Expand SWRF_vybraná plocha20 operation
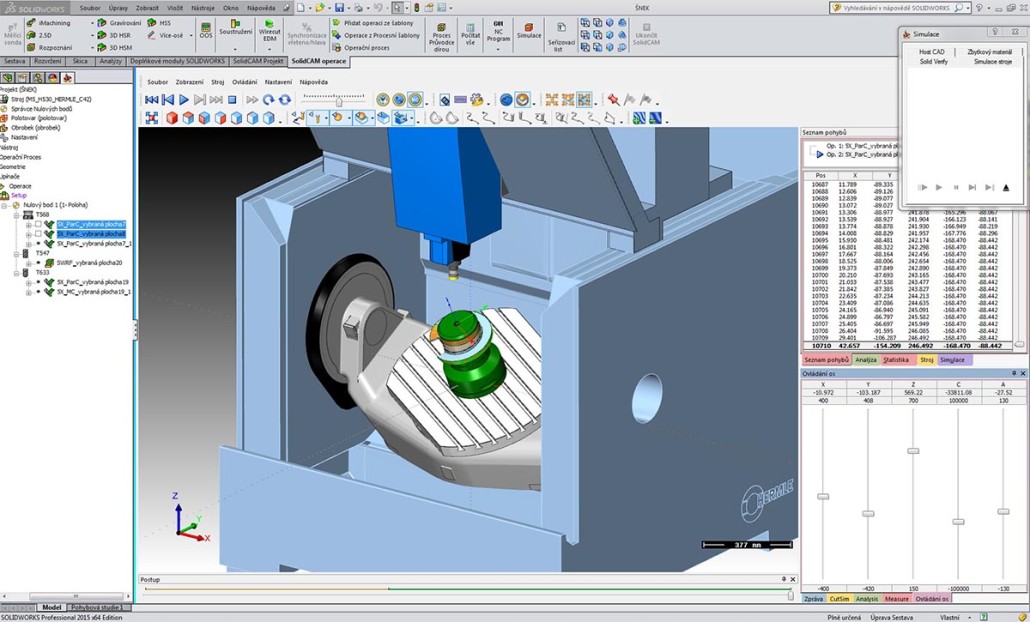 [x=28, y=263]
